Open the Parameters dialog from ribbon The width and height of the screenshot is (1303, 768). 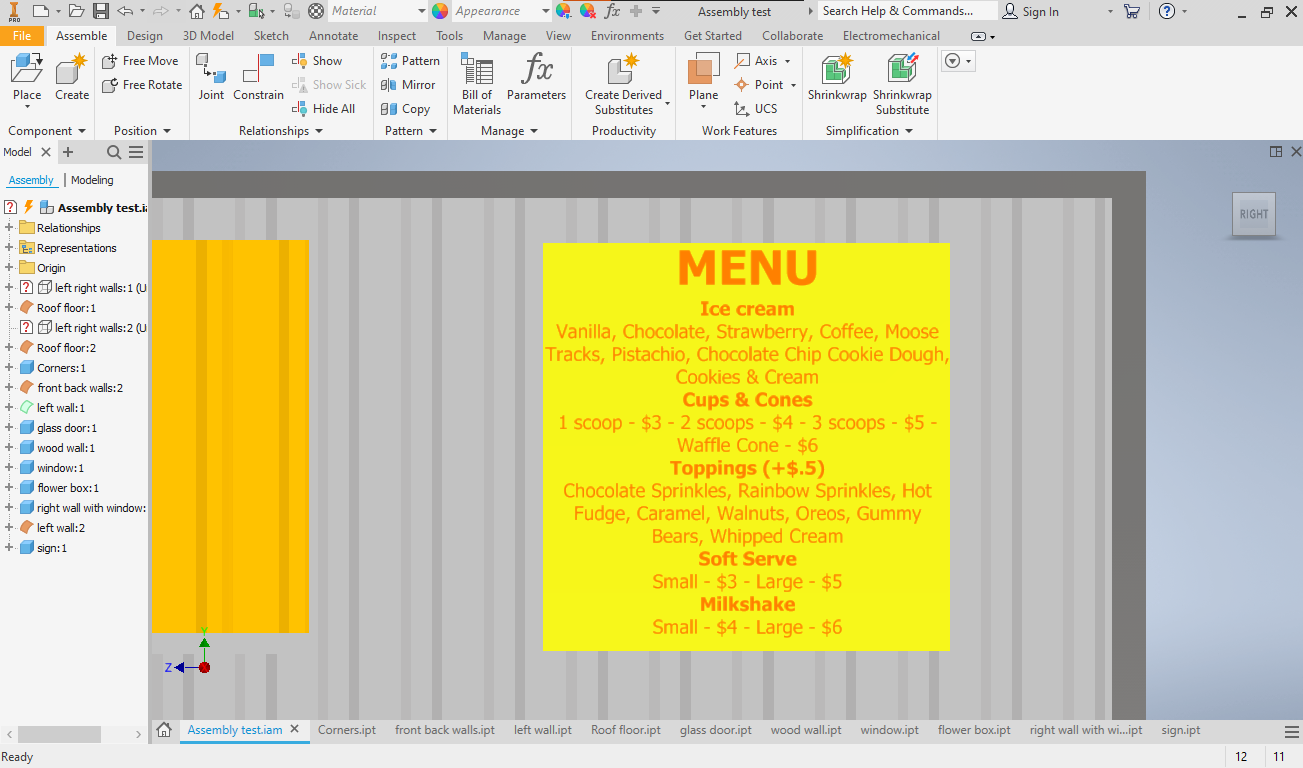coord(536,78)
